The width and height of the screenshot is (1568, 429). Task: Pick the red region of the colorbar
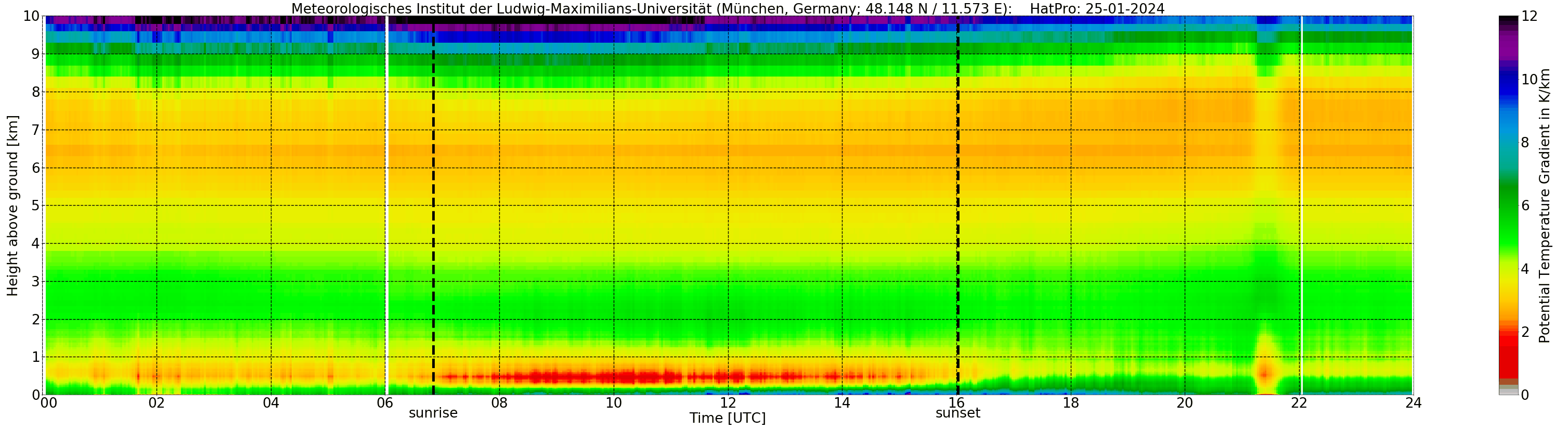point(1508,357)
